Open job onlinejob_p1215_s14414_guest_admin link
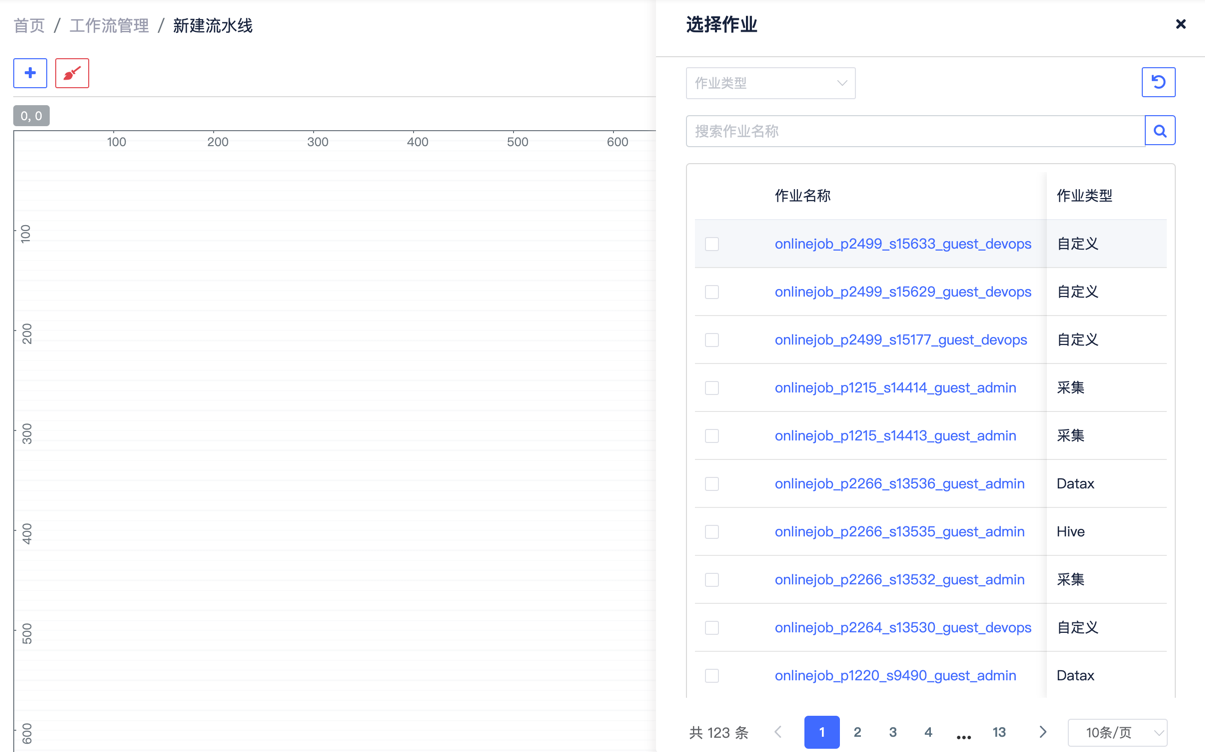 (895, 388)
